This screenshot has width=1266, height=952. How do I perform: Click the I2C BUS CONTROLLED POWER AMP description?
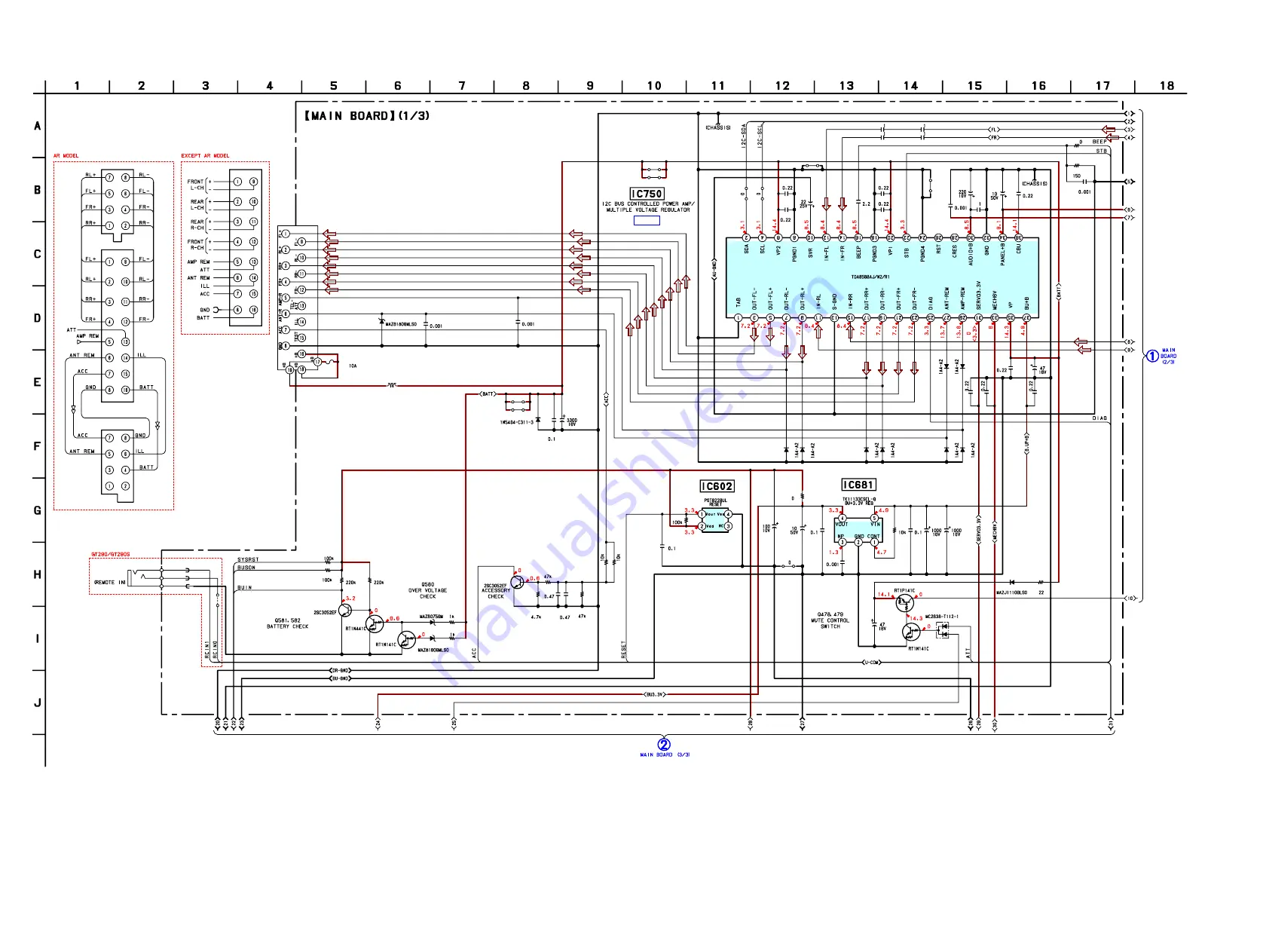[648, 207]
